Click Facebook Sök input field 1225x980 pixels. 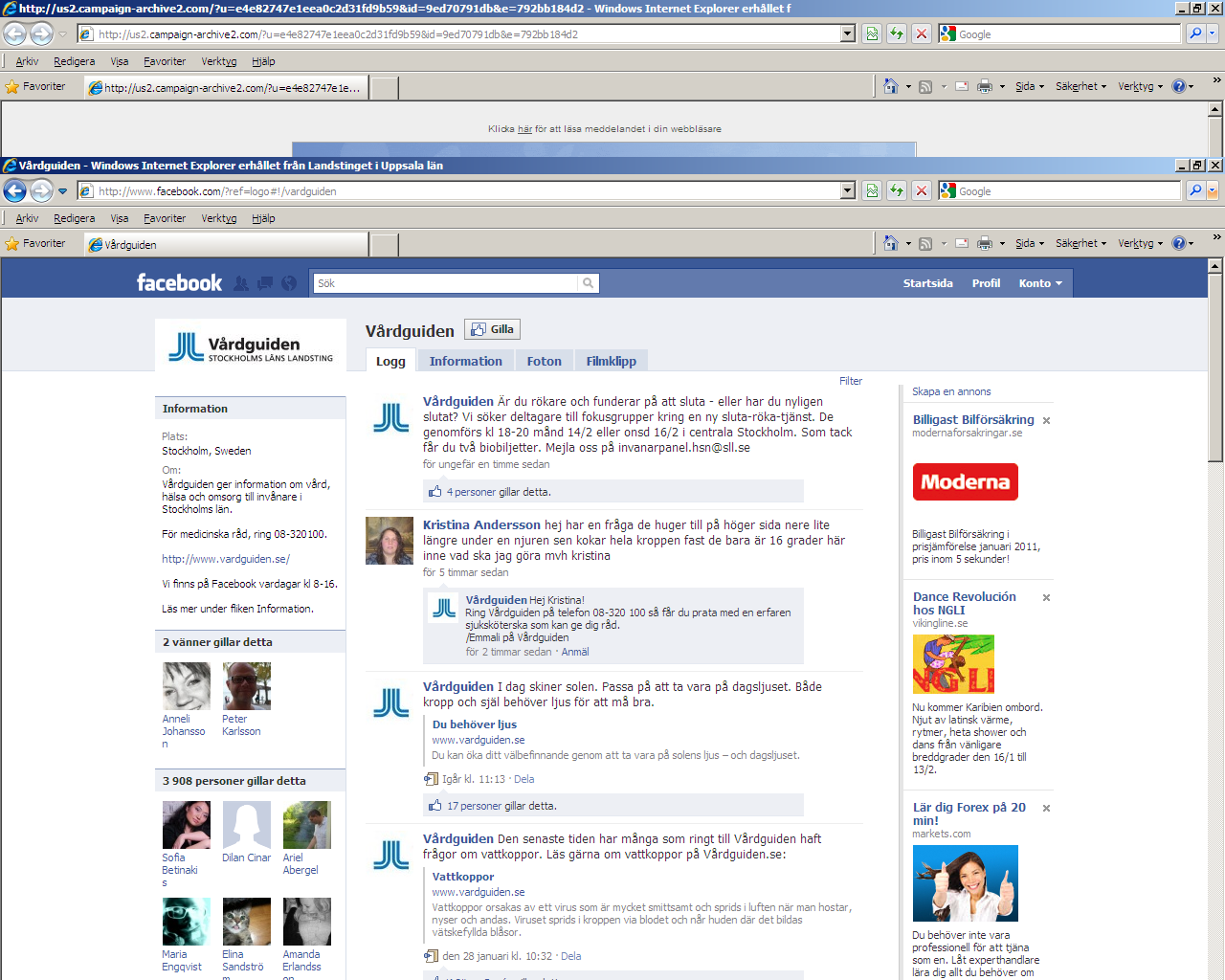coord(446,283)
